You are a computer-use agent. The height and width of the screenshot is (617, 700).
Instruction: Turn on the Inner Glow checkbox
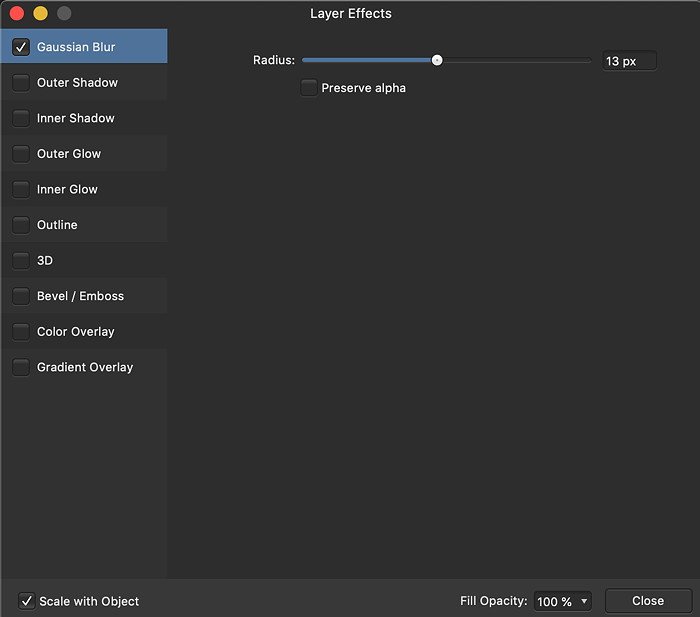[x=21, y=189]
